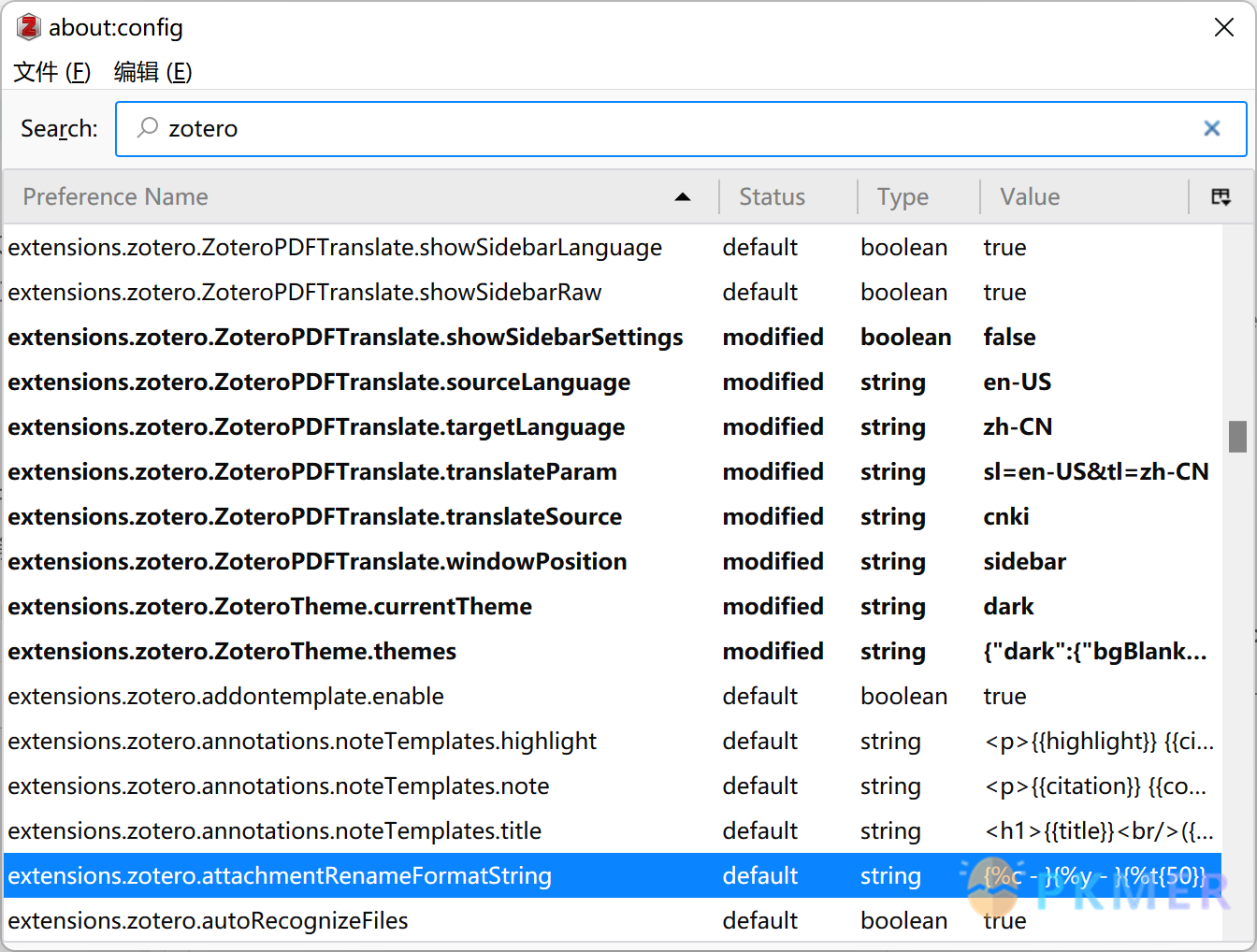Click the sort arrow in Preference Name header

click(x=683, y=196)
